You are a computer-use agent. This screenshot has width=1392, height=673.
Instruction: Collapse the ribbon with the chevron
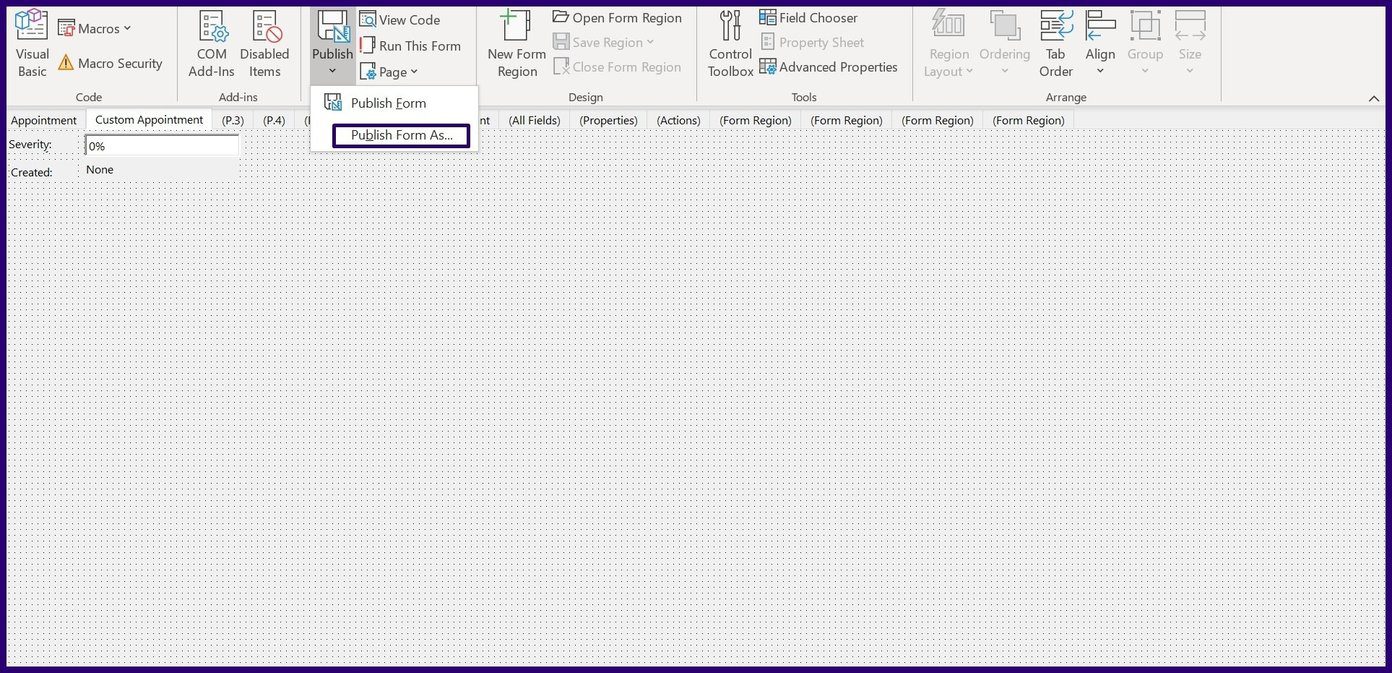[x=1375, y=100]
